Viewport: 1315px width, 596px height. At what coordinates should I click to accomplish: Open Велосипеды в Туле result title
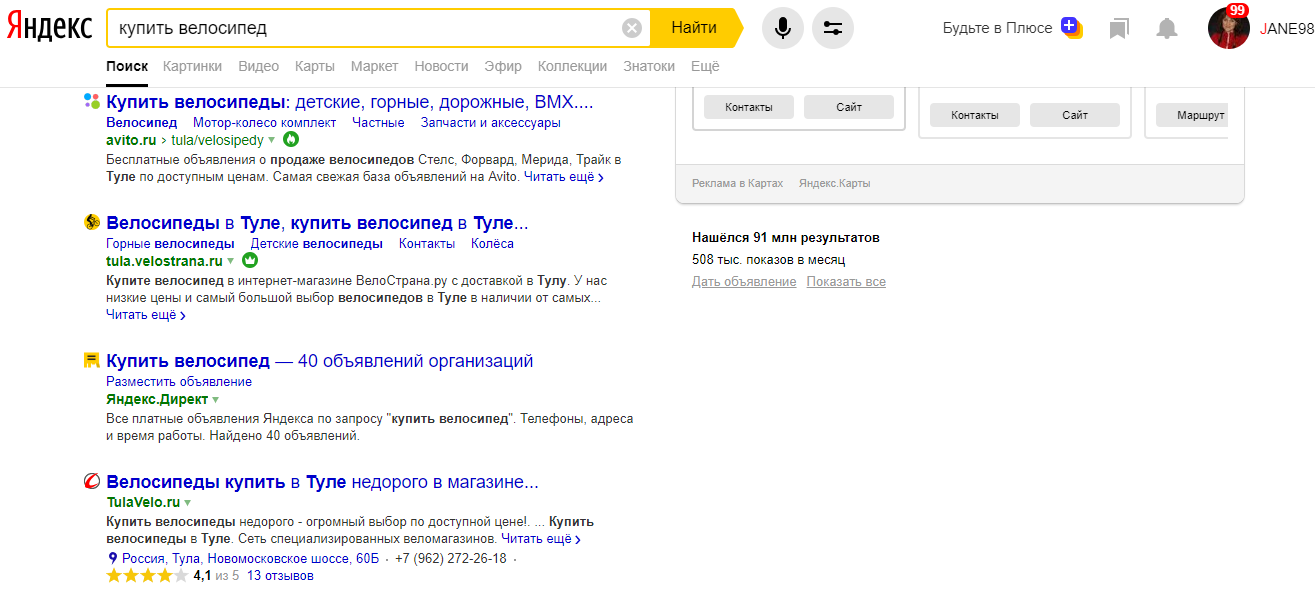317,222
